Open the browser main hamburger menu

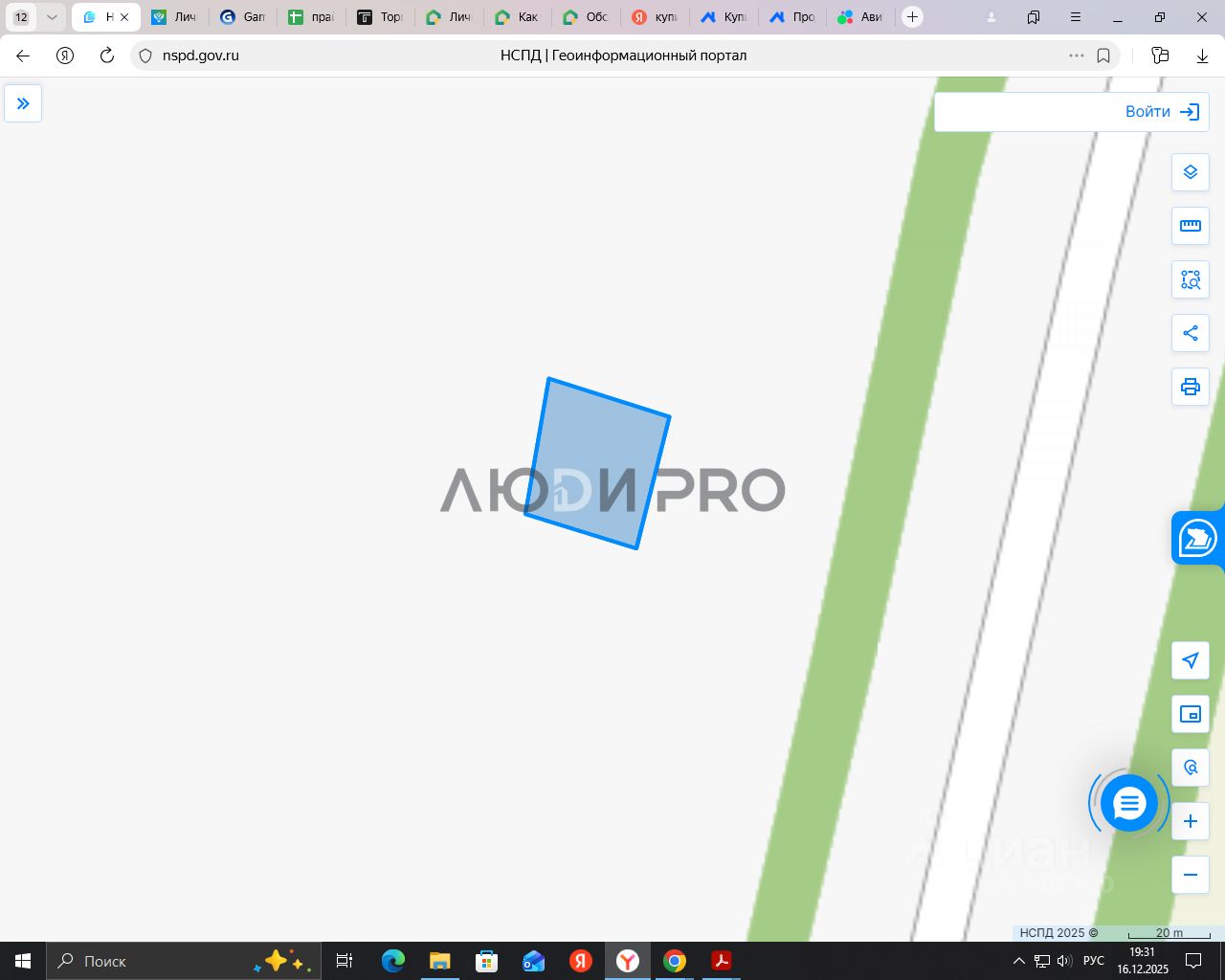(x=1076, y=17)
